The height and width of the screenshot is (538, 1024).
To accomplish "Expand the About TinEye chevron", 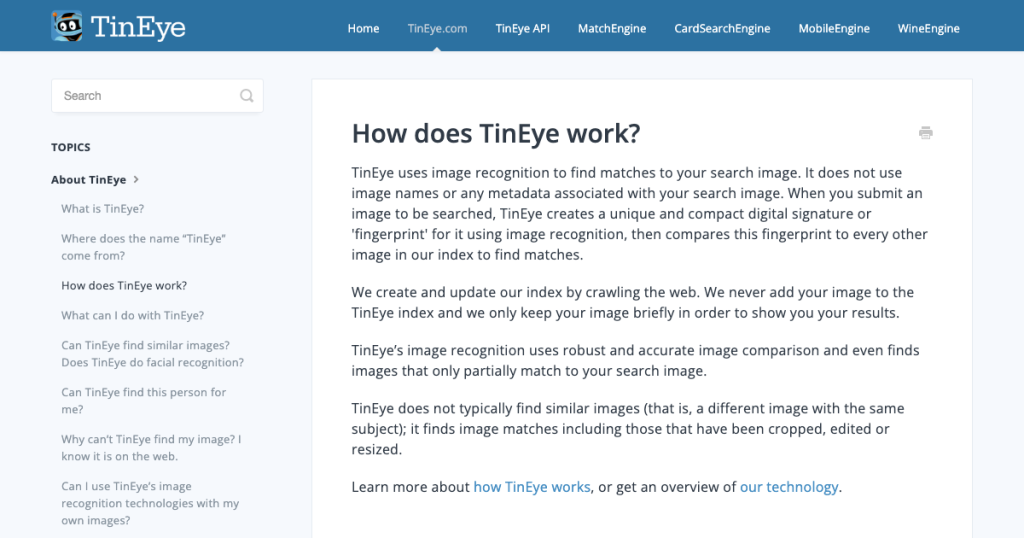I will pos(136,180).
